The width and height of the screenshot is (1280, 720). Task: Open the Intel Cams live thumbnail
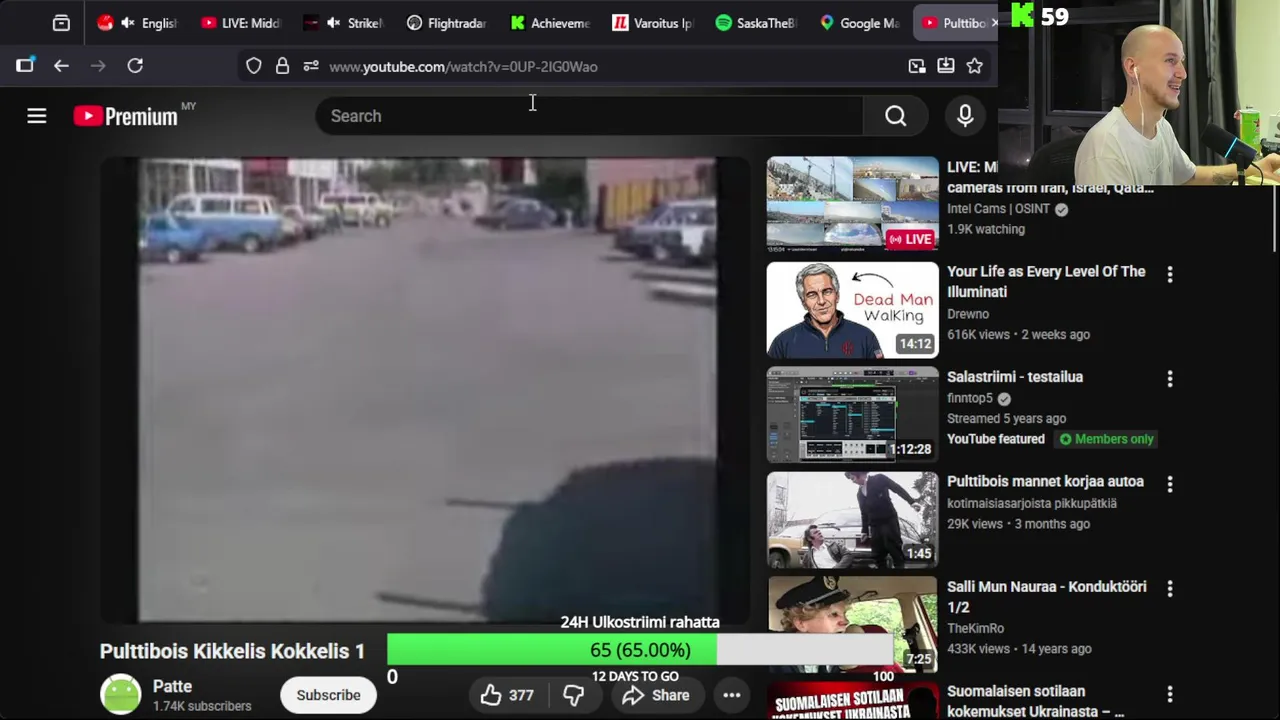click(852, 204)
